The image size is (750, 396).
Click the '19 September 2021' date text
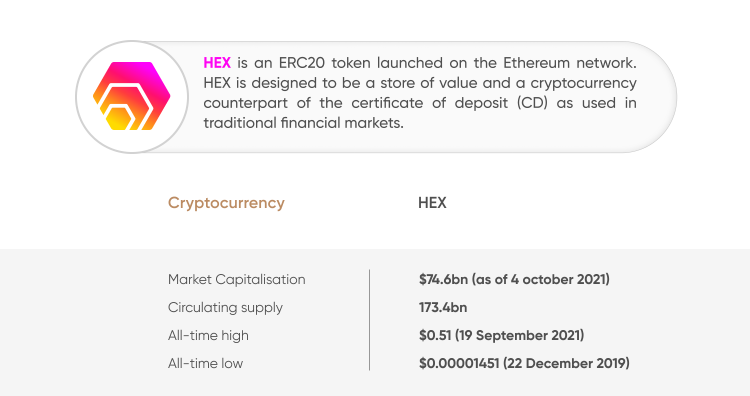pyautogui.click(x=519, y=335)
